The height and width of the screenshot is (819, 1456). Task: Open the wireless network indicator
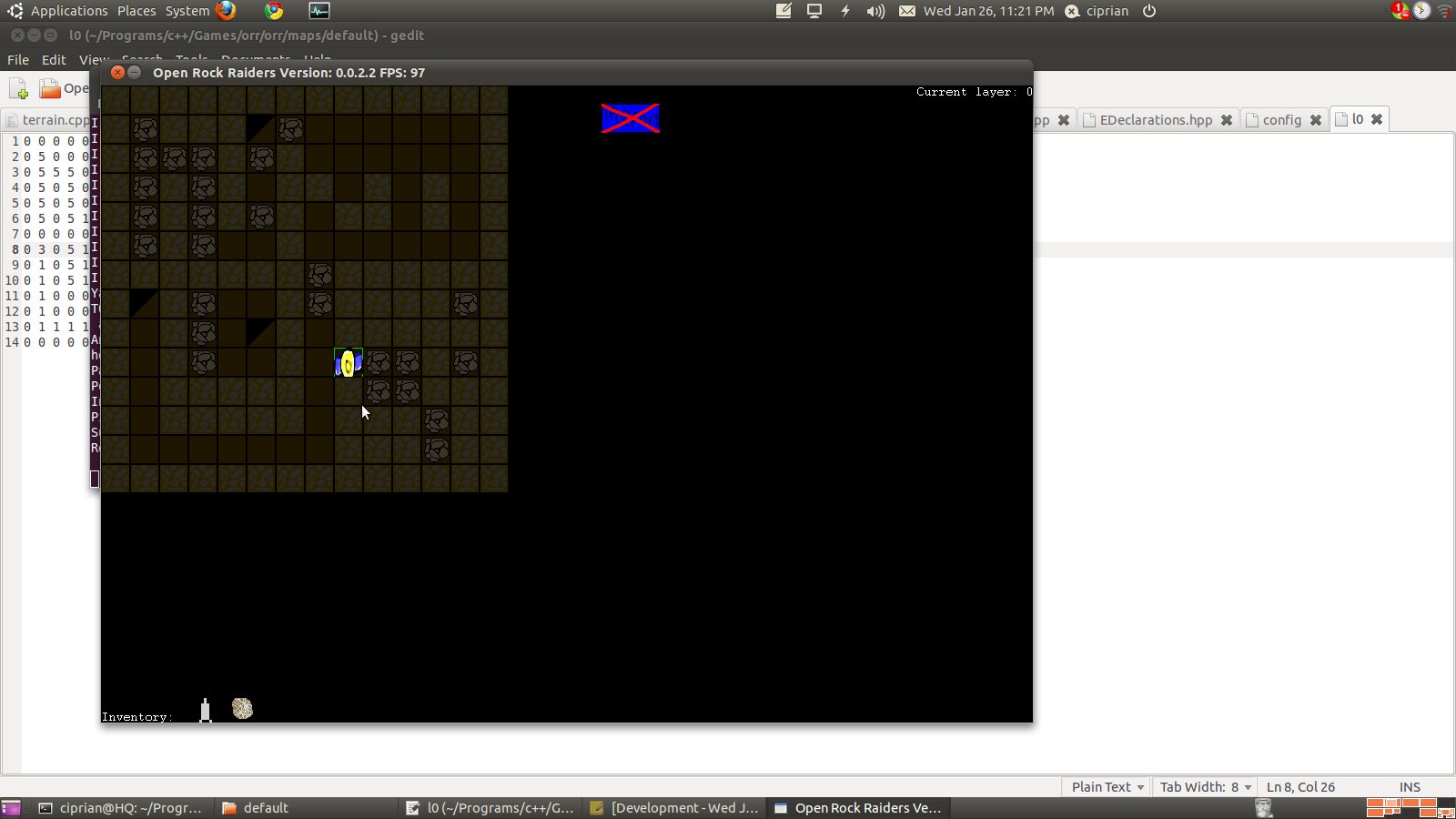[1445, 11]
